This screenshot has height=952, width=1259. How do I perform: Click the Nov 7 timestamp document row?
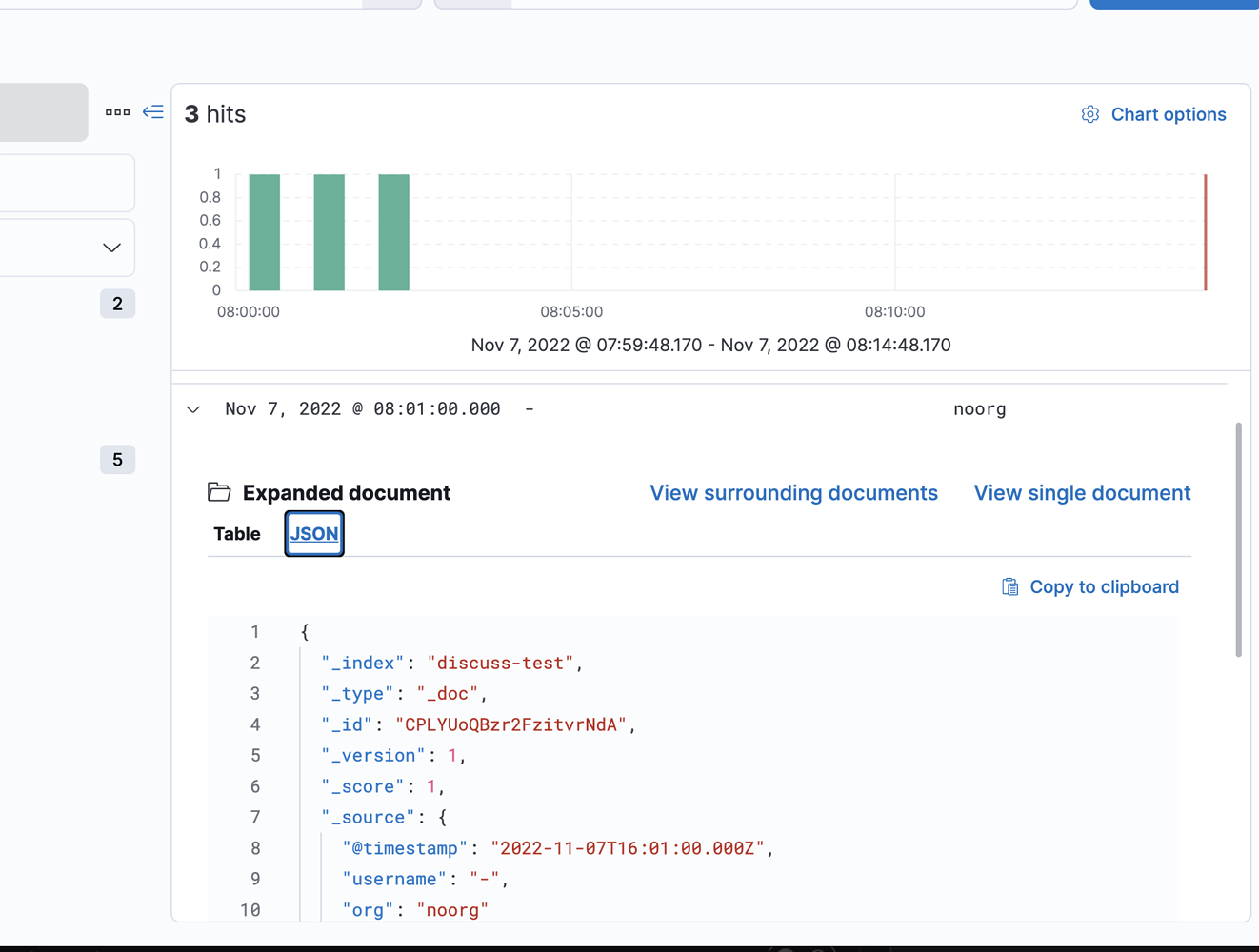[x=362, y=408]
